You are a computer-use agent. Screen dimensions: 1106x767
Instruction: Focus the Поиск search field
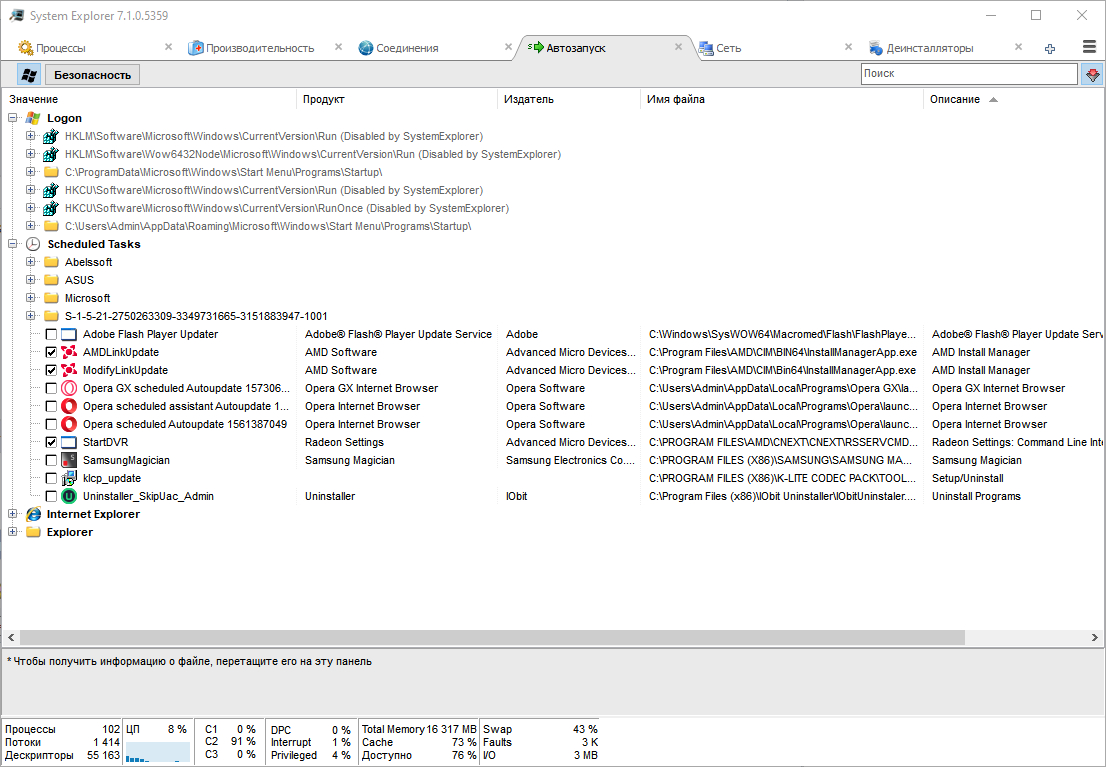click(969, 73)
